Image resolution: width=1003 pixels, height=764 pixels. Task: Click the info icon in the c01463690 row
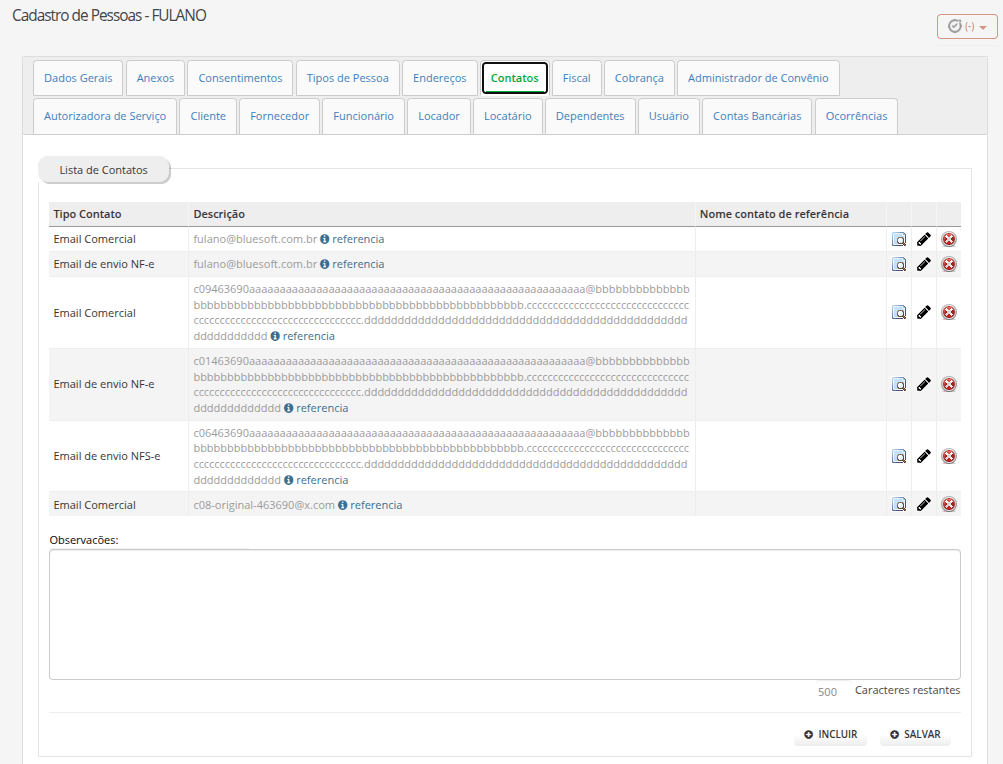click(288, 408)
